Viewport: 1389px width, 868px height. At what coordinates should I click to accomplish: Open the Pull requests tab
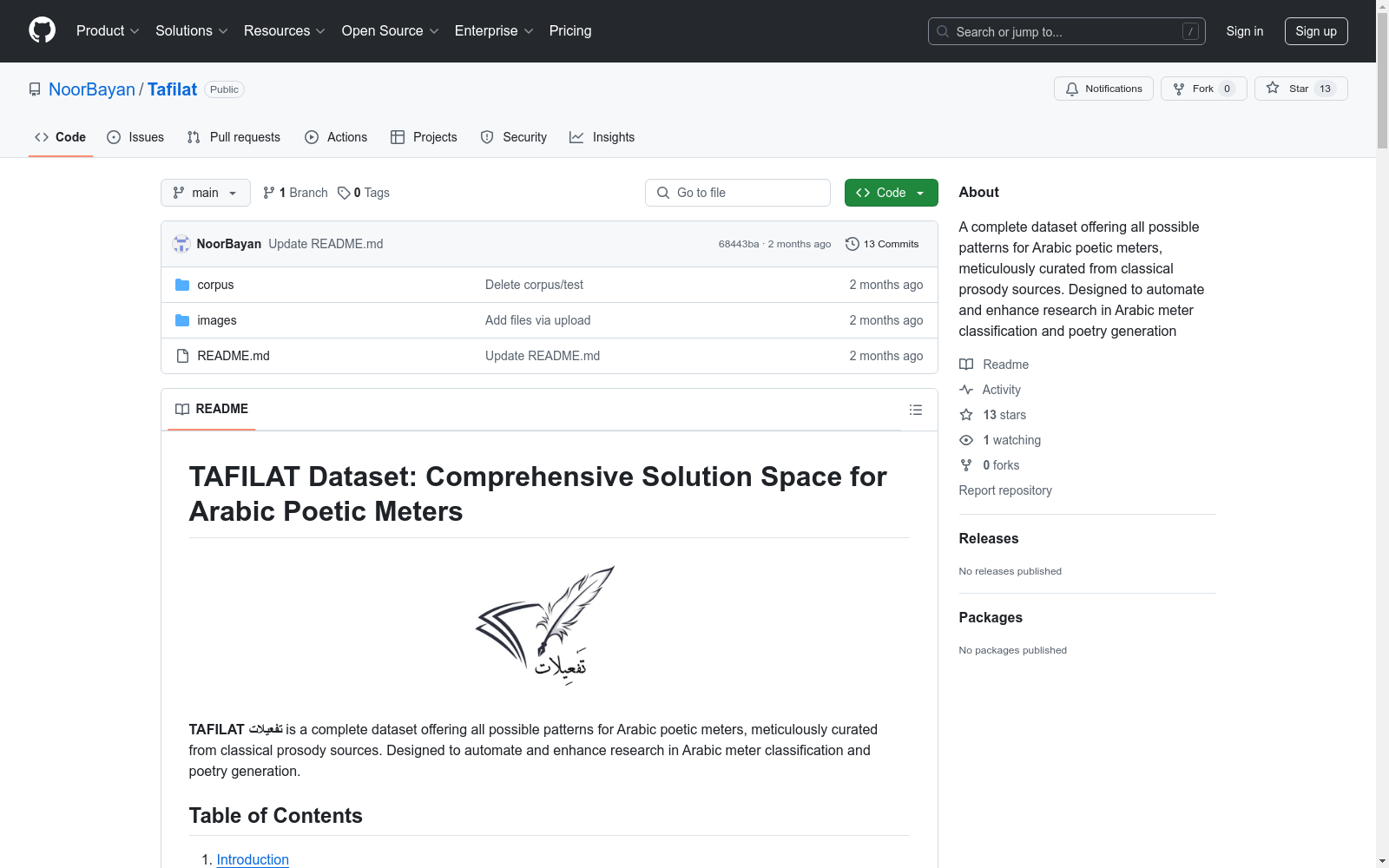(234, 137)
